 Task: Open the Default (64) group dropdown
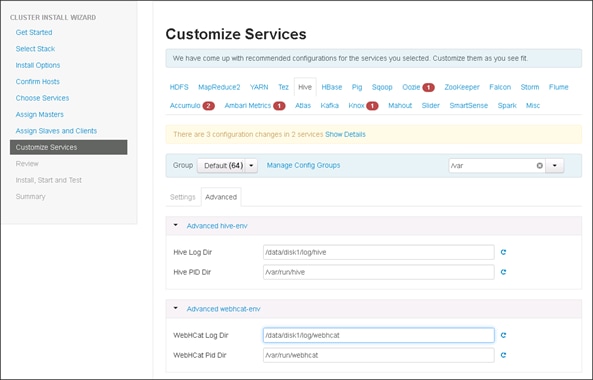[227, 166]
